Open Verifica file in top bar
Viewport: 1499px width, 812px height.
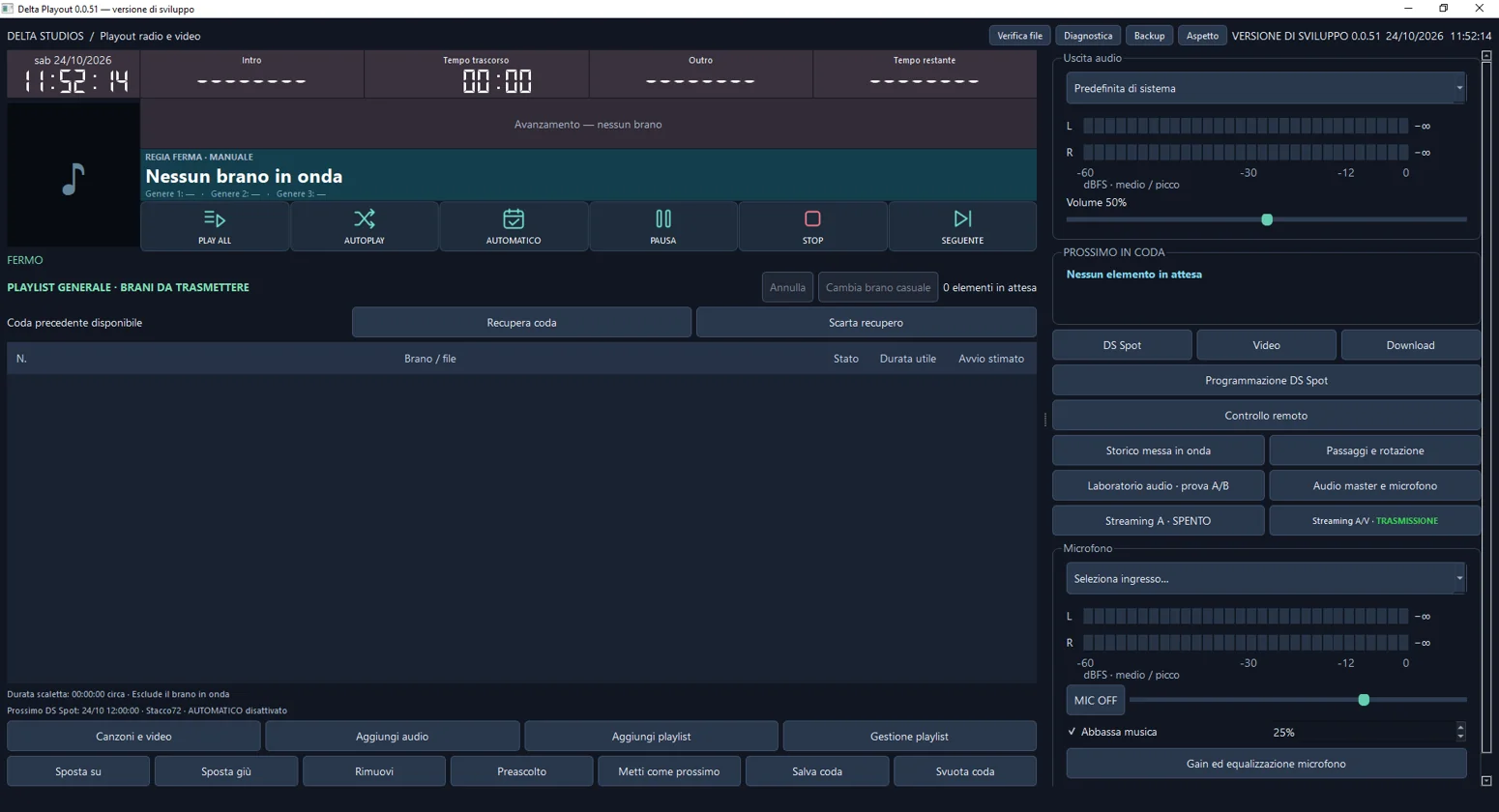tap(1019, 36)
